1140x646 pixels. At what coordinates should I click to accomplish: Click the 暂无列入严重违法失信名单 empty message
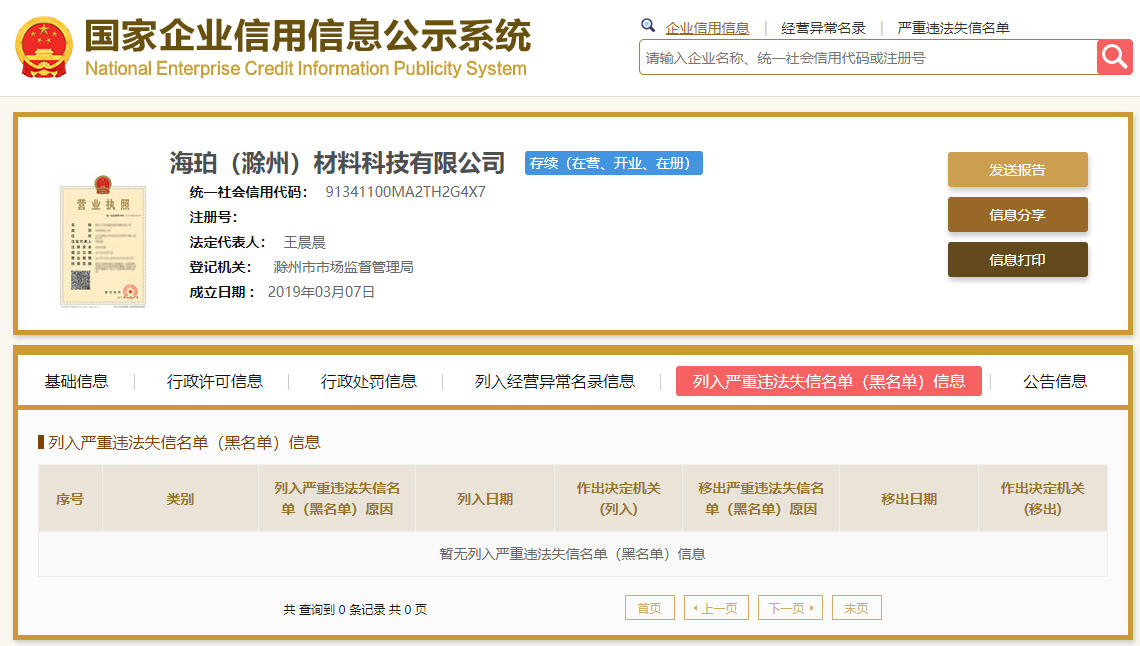(x=572, y=554)
